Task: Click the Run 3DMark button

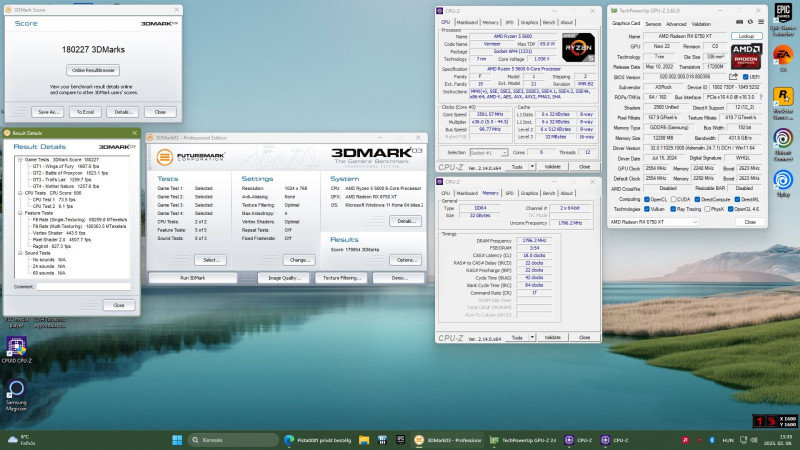Action: 192,278
